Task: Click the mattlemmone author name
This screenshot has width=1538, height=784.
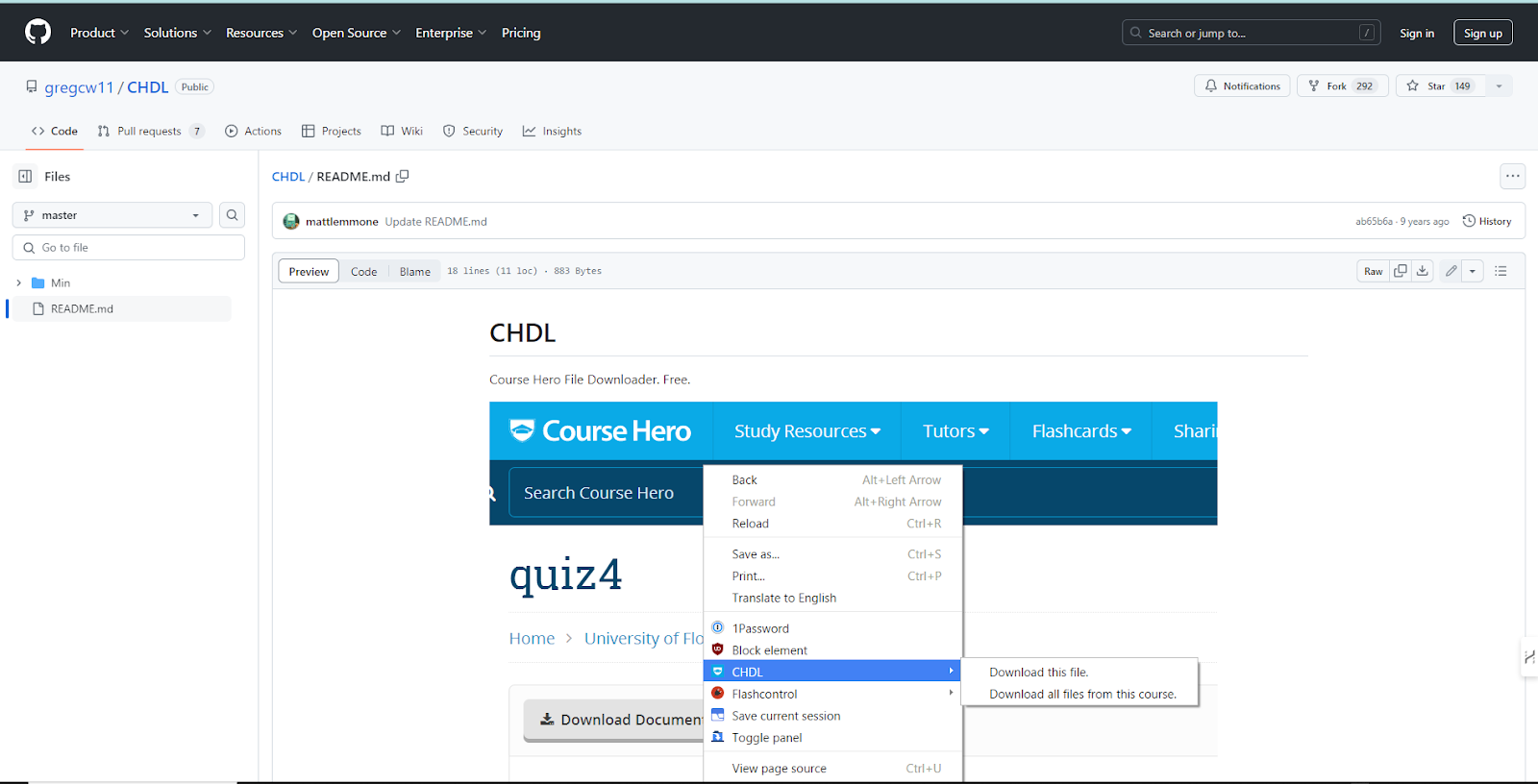Action: click(x=342, y=221)
